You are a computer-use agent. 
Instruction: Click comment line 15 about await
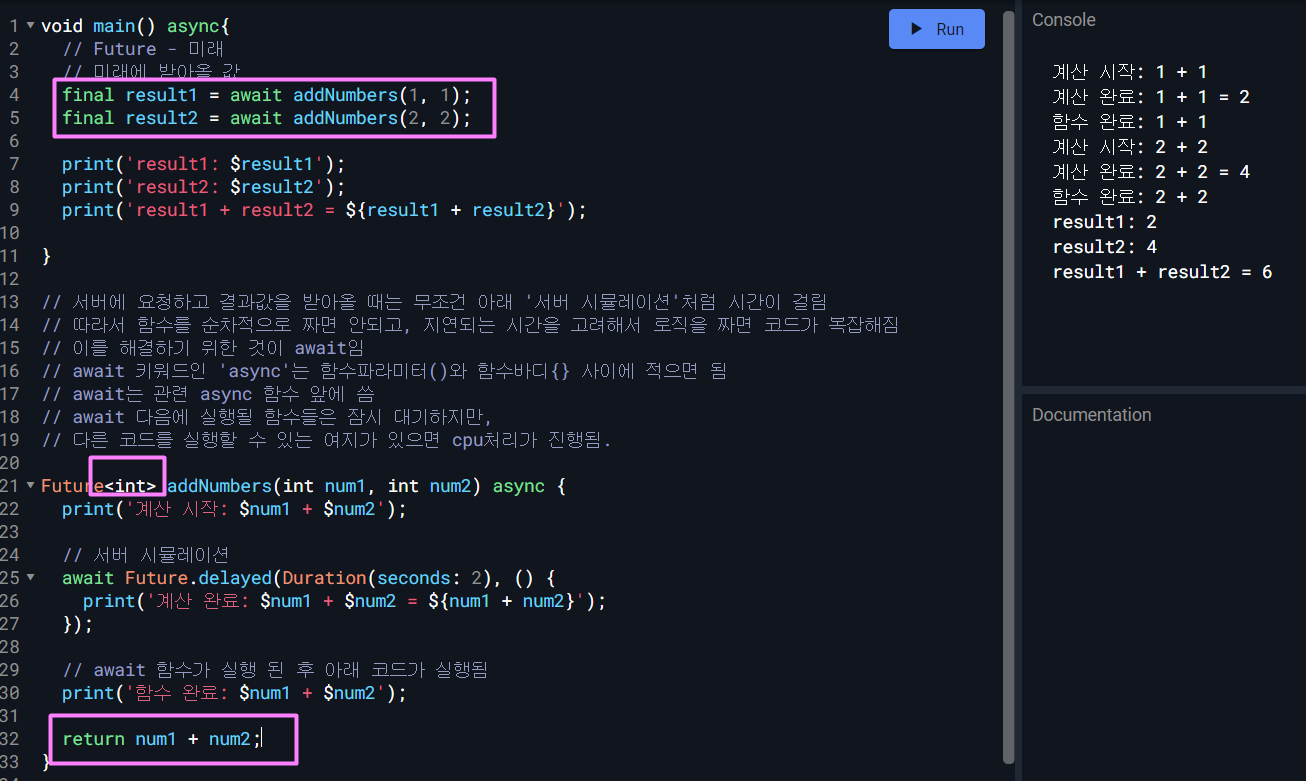point(203,348)
